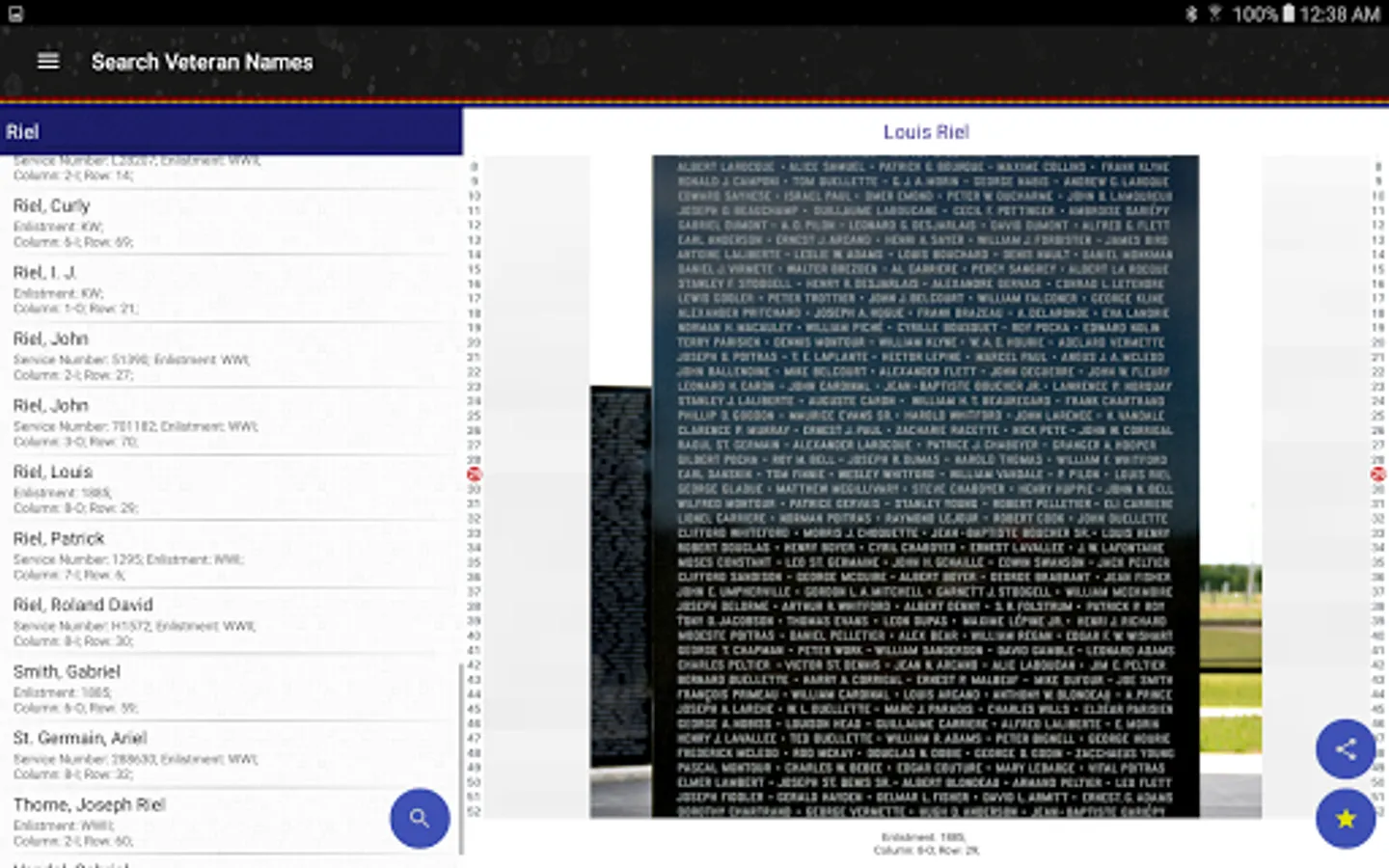Screen dimensions: 1389x868
Task: Tap the battery indicator in the status bar
Action: 1289,14
